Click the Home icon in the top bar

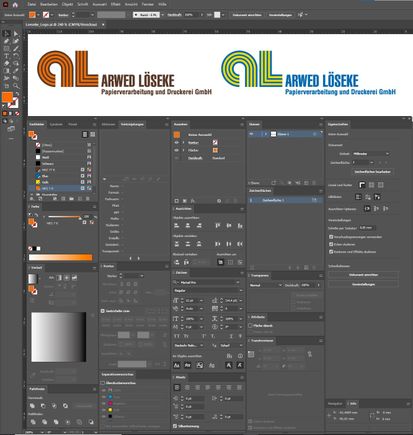[x=15, y=5]
